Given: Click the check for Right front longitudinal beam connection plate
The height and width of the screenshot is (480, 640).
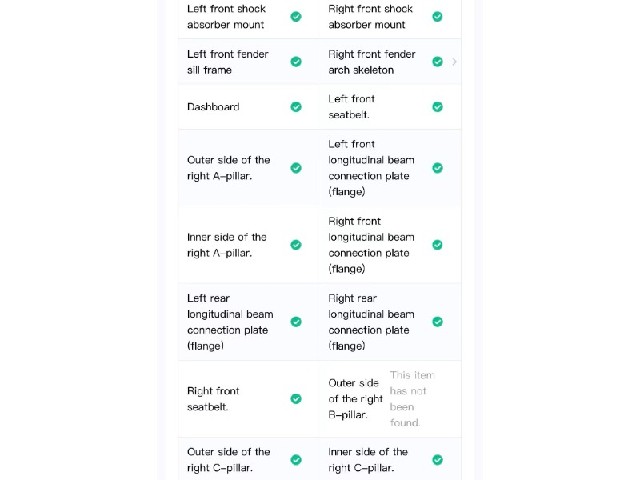Looking at the screenshot, I should [x=437, y=245].
